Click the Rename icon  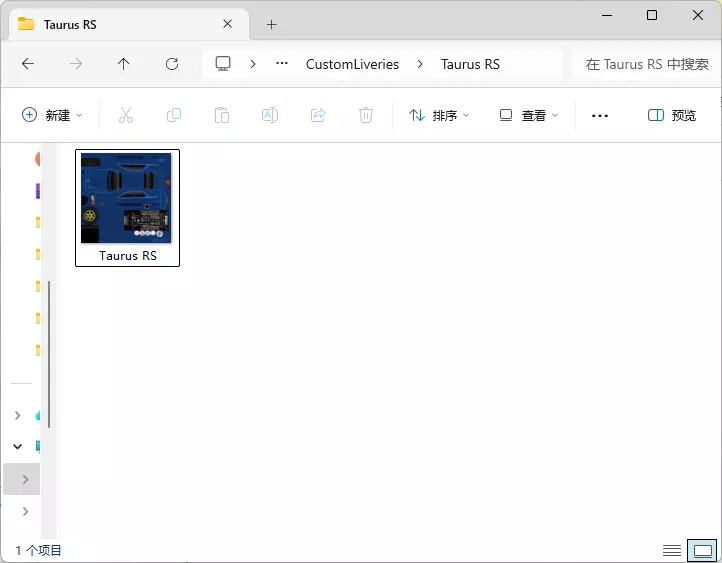pos(270,115)
